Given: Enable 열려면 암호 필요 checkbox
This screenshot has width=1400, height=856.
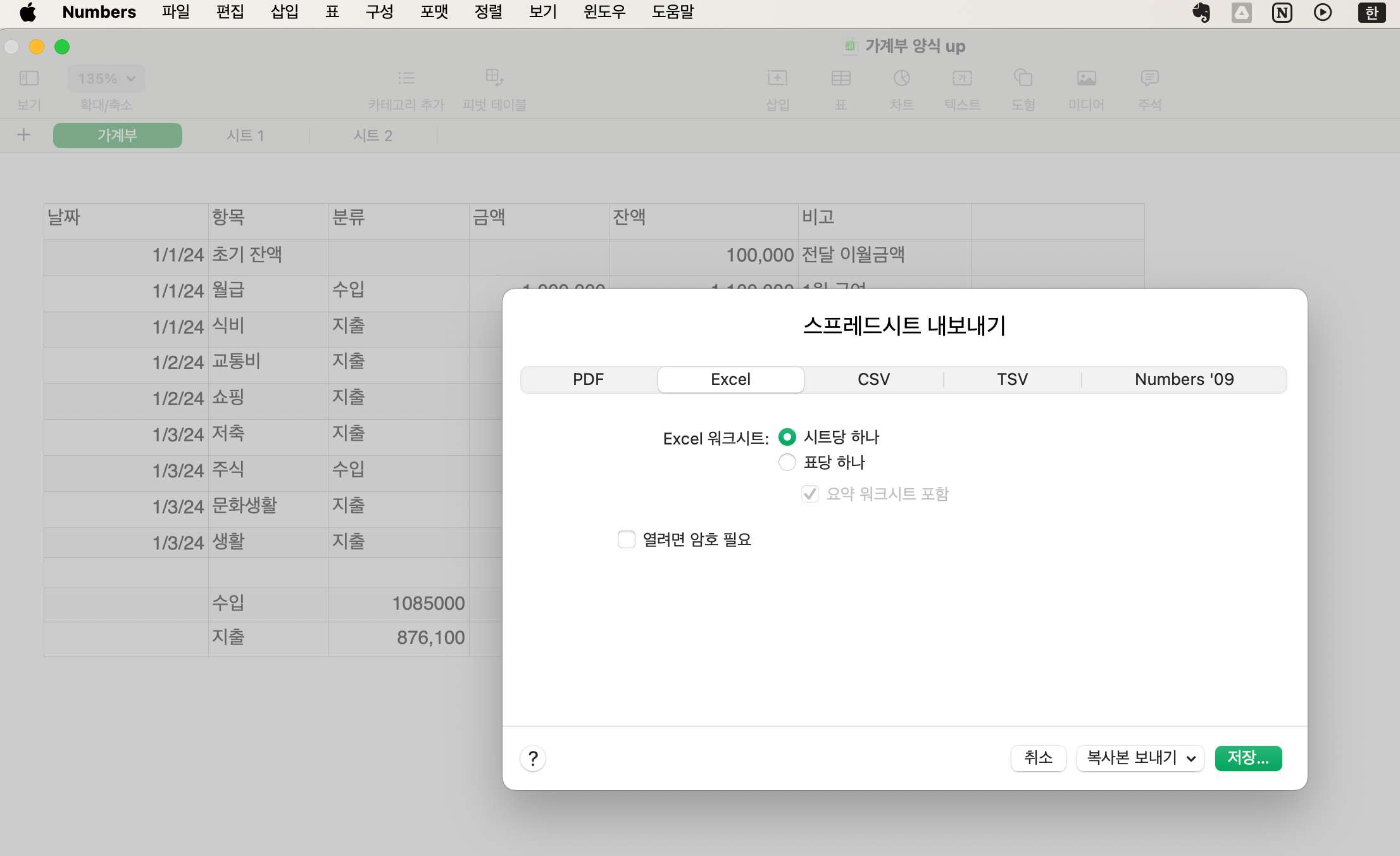Looking at the screenshot, I should 626,539.
